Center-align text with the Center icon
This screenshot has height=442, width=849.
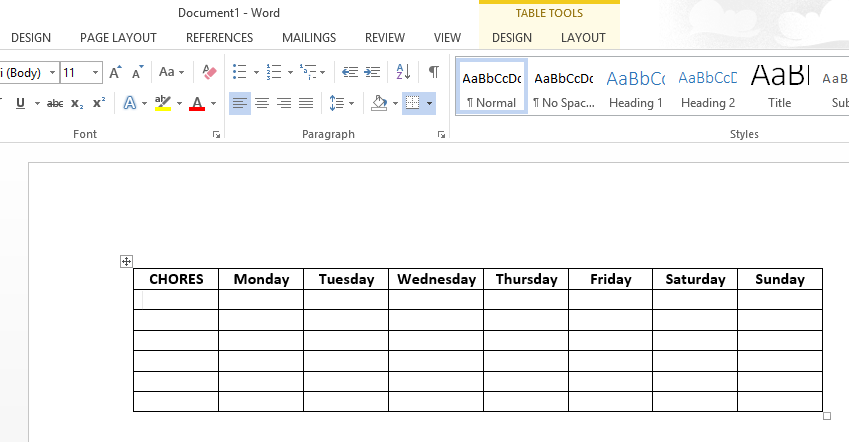pos(262,103)
